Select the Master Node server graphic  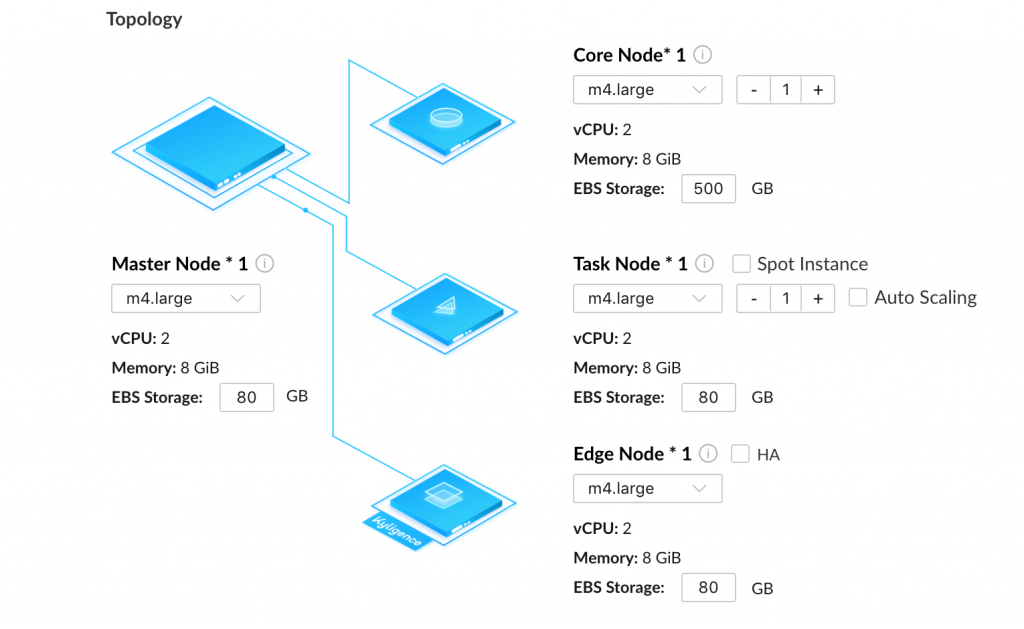point(215,154)
